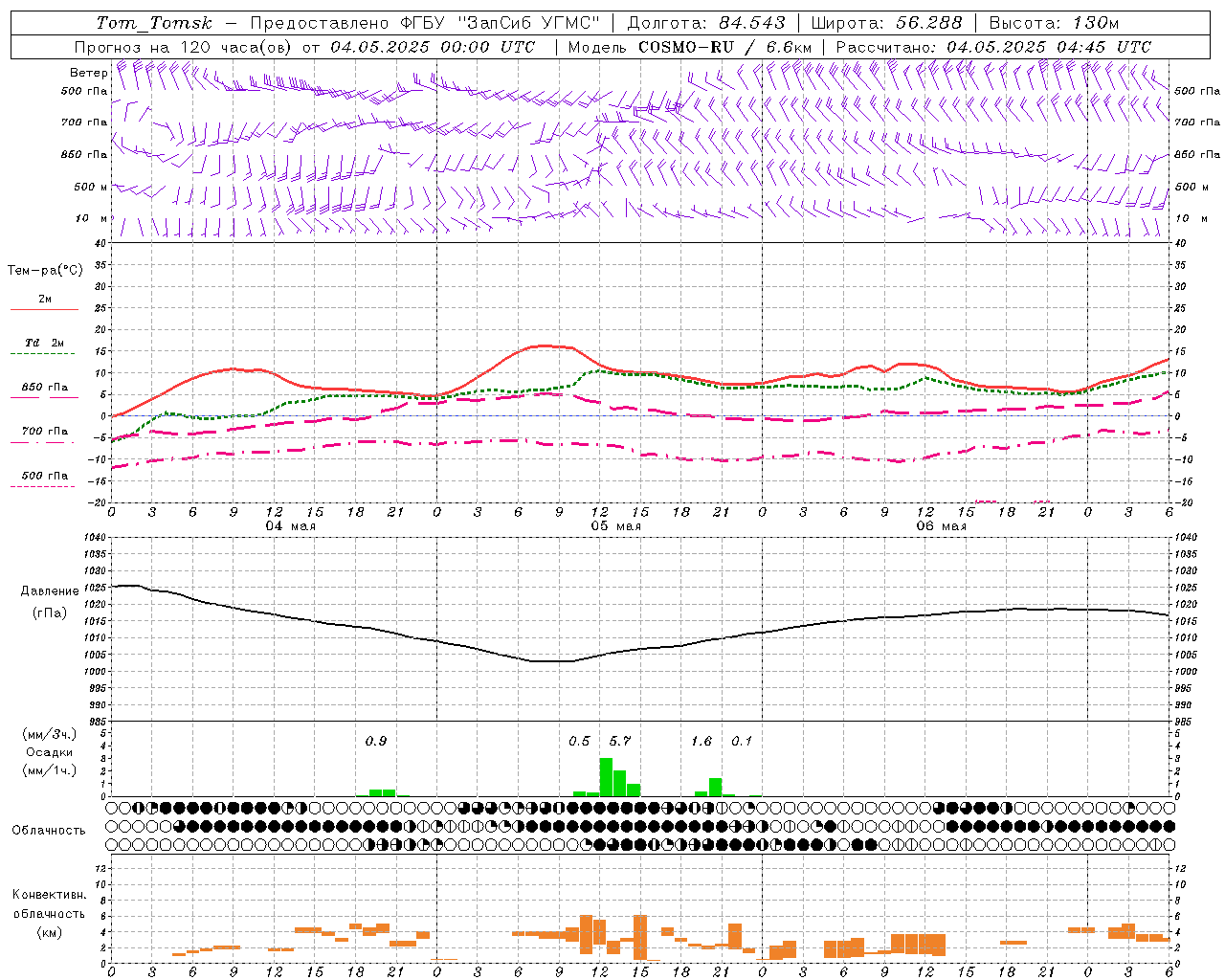Click the 10 м label on right wind axis
This screenshot has height=980, width=1225.
(x=1191, y=218)
